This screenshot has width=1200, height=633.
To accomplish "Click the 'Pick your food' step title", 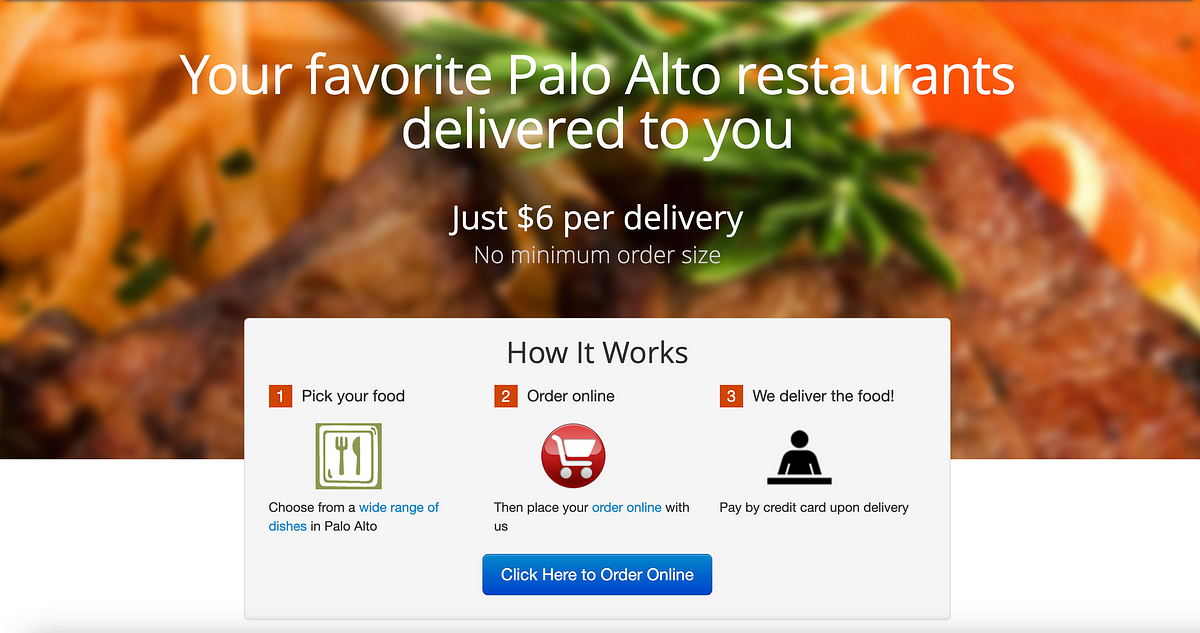I will tap(353, 396).
